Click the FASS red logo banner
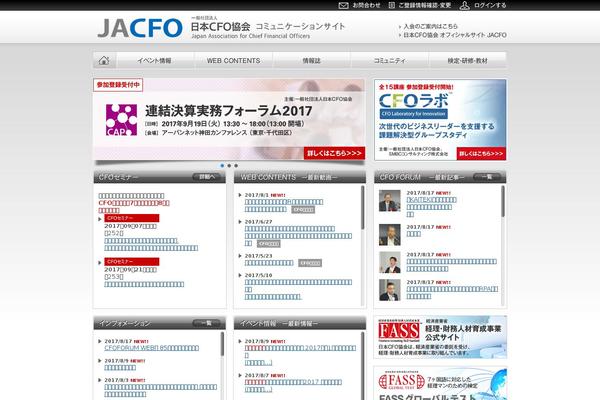Image resolution: width=600 pixels, height=400 pixels. pyautogui.click(x=399, y=331)
